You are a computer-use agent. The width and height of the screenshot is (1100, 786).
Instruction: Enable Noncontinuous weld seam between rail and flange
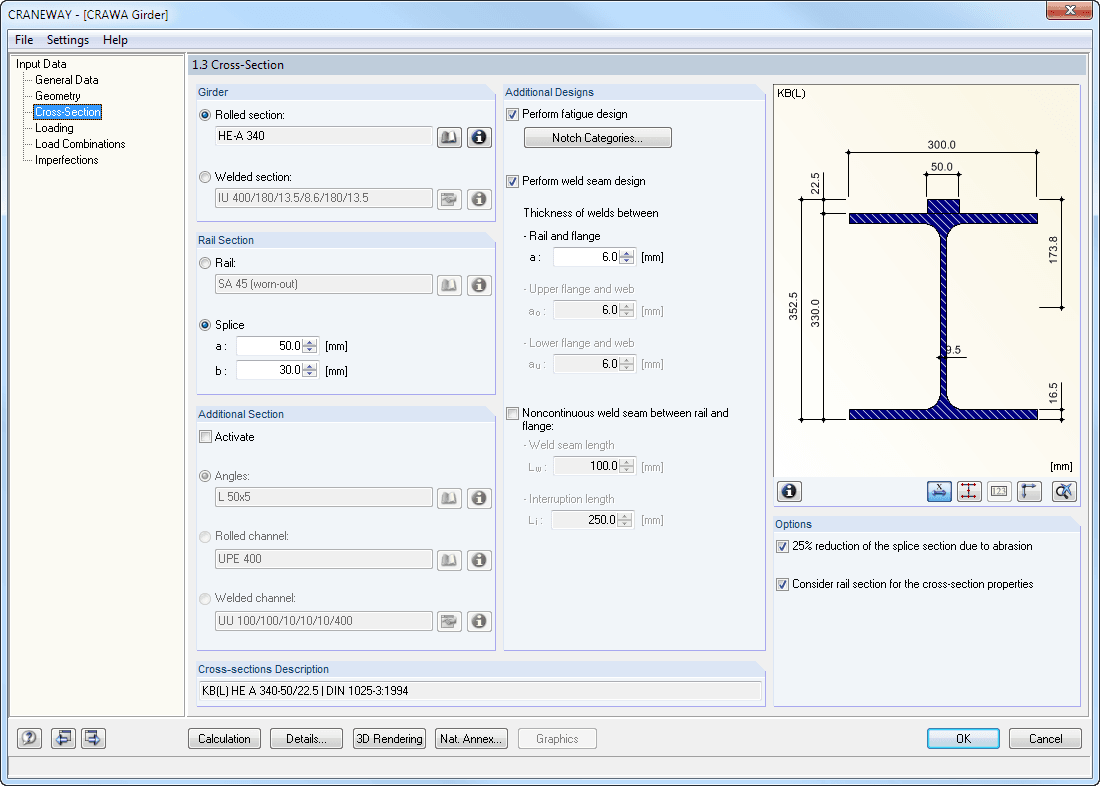(x=512, y=413)
